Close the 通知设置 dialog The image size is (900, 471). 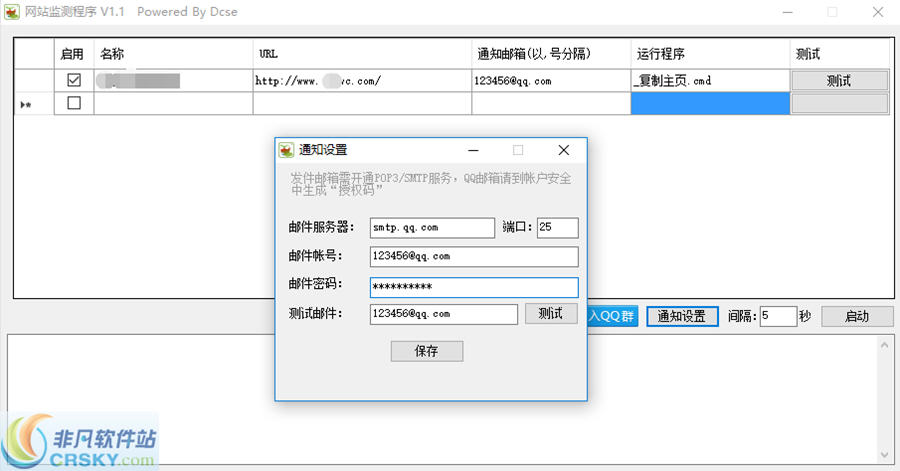tap(564, 150)
